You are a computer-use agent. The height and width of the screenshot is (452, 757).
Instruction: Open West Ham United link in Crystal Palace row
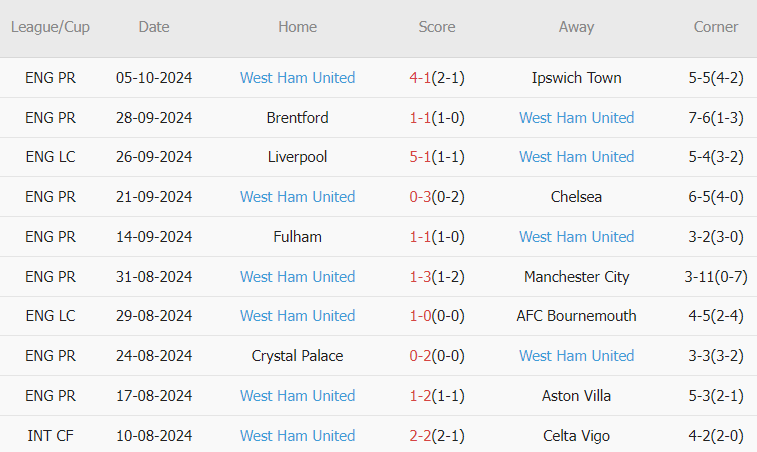click(x=576, y=356)
